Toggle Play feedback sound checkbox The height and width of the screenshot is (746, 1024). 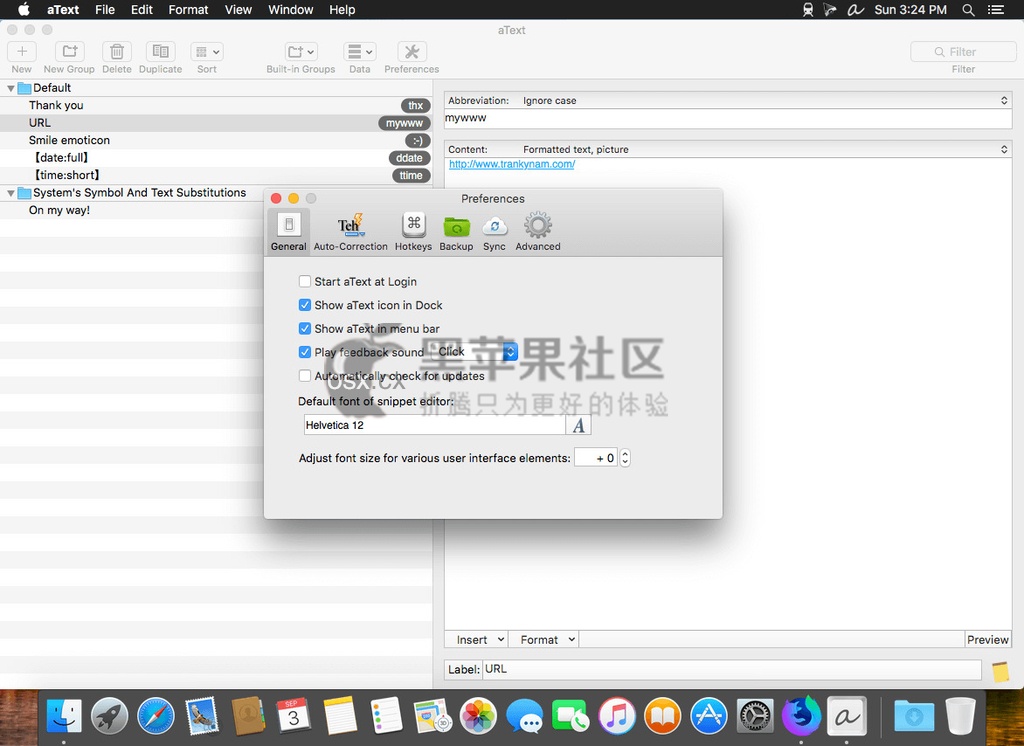click(x=305, y=352)
